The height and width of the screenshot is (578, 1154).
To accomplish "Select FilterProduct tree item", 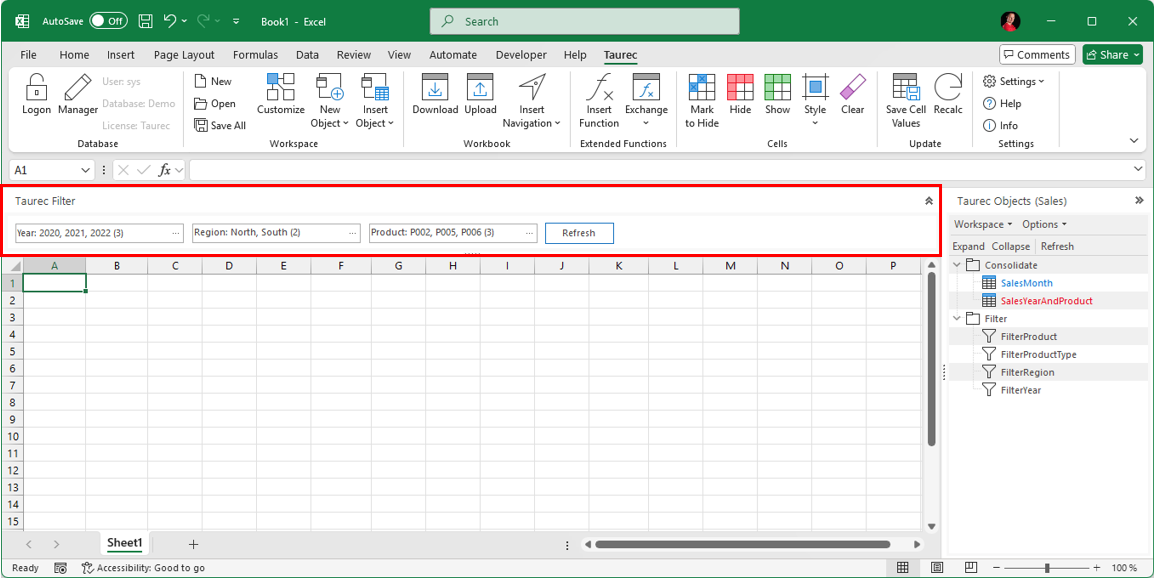I will pos(1029,336).
